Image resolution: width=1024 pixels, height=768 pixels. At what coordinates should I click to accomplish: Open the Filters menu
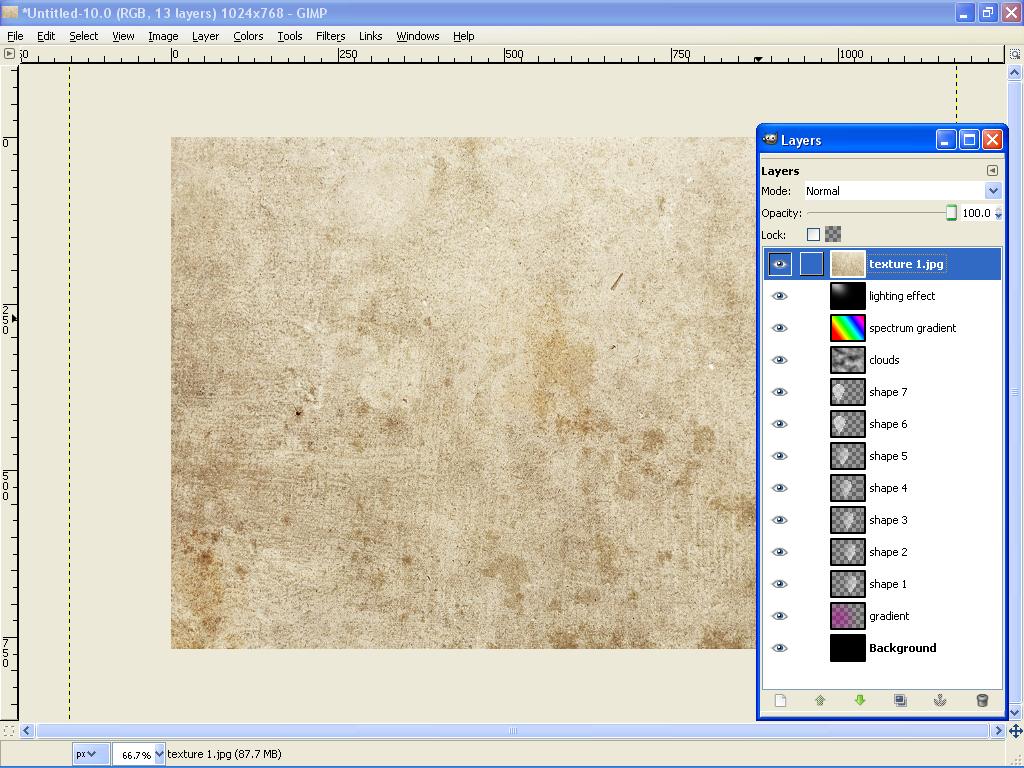point(330,36)
